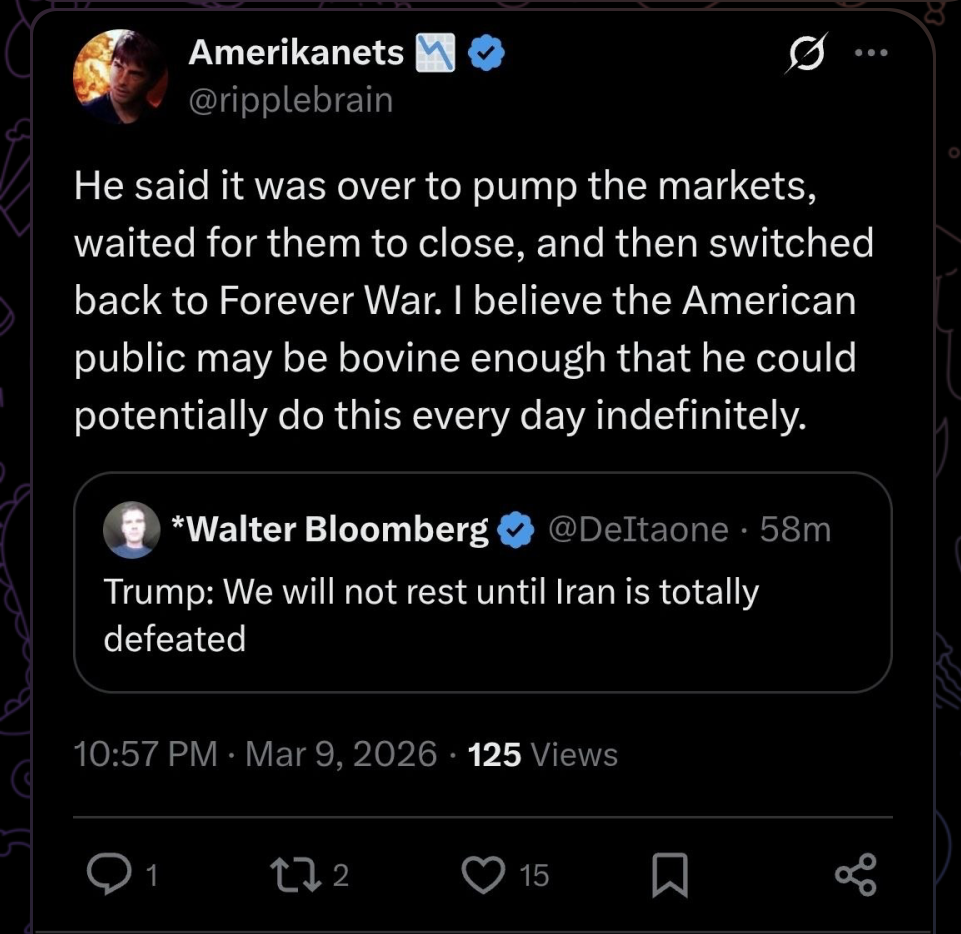Open the Amerikanets display name link
961x934 pixels.
(296, 54)
